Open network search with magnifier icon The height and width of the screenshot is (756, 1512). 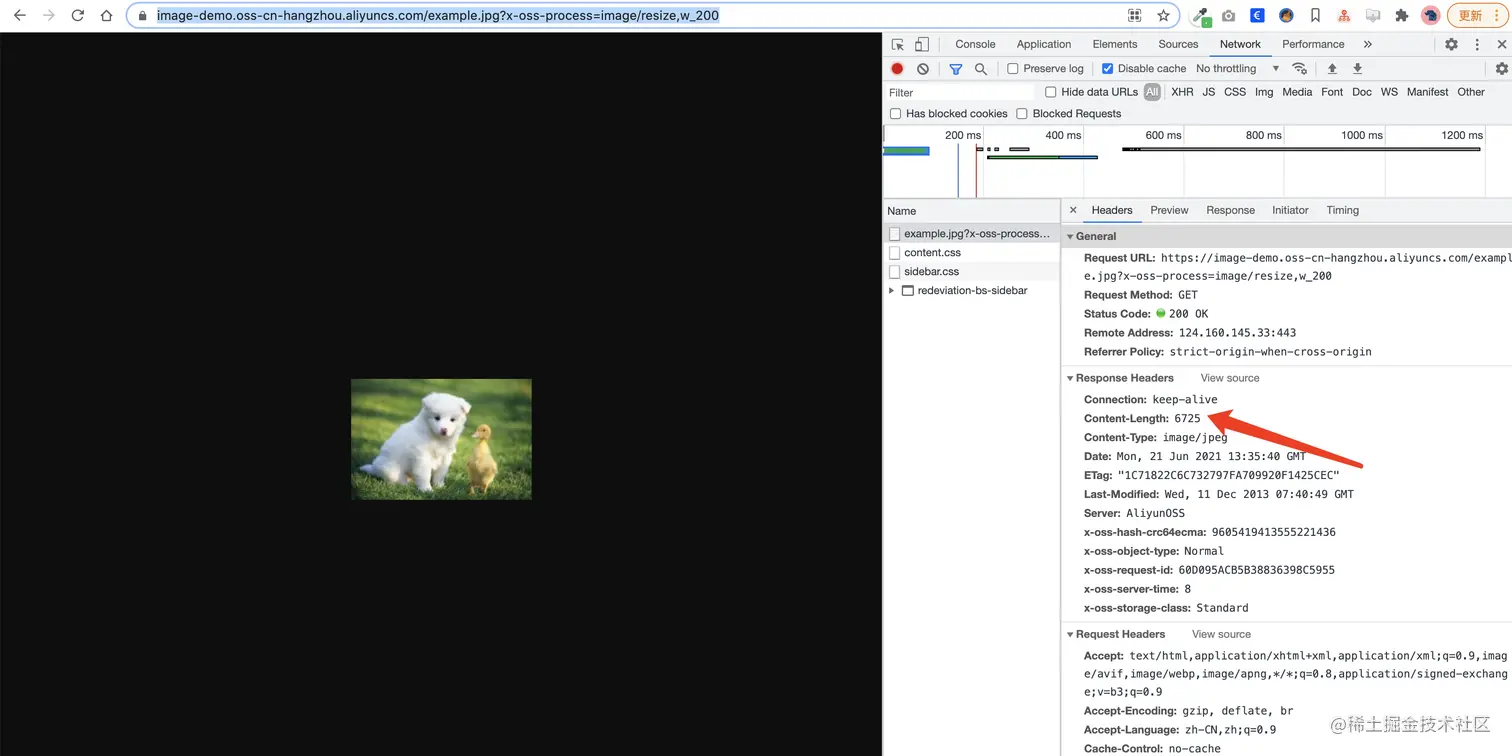(981, 69)
